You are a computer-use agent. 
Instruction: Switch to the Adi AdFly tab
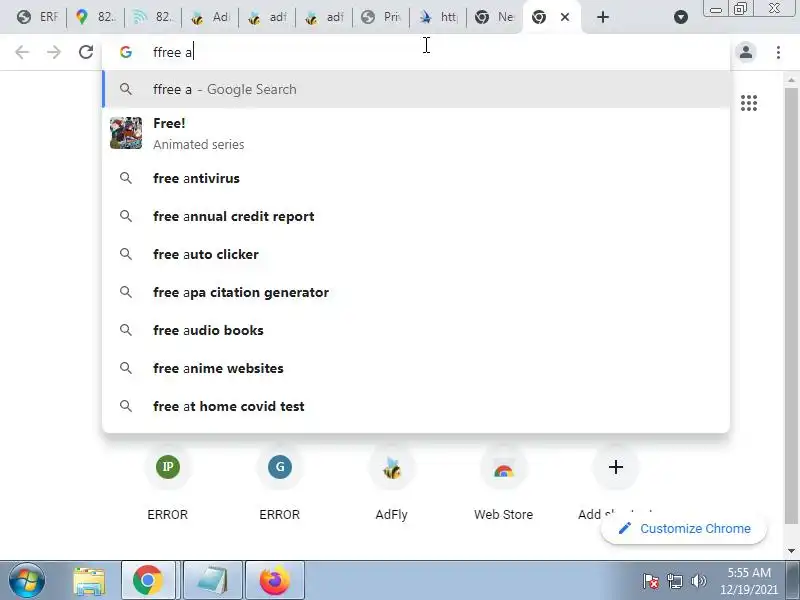click(x=210, y=17)
